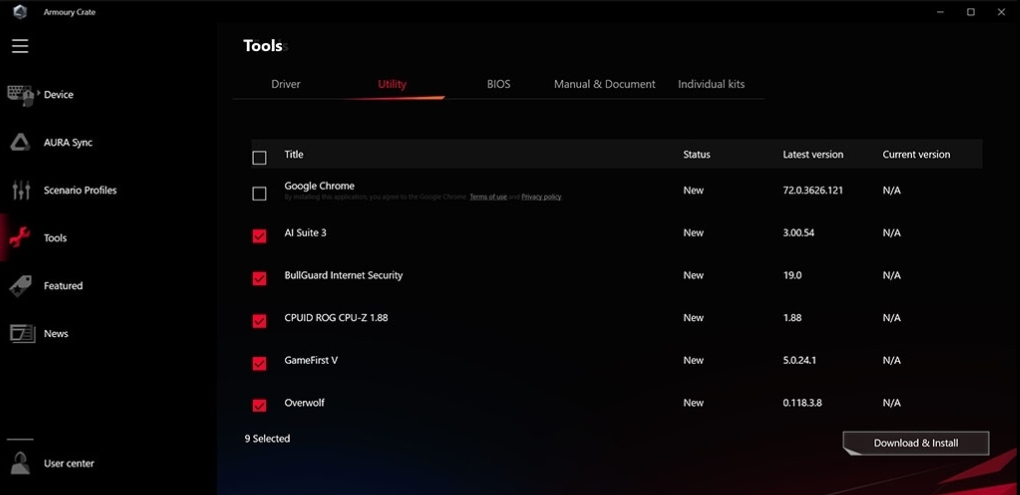The image size is (1020, 495).
Task: Open Google Chrome Terms of use link
Action: click(x=488, y=196)
